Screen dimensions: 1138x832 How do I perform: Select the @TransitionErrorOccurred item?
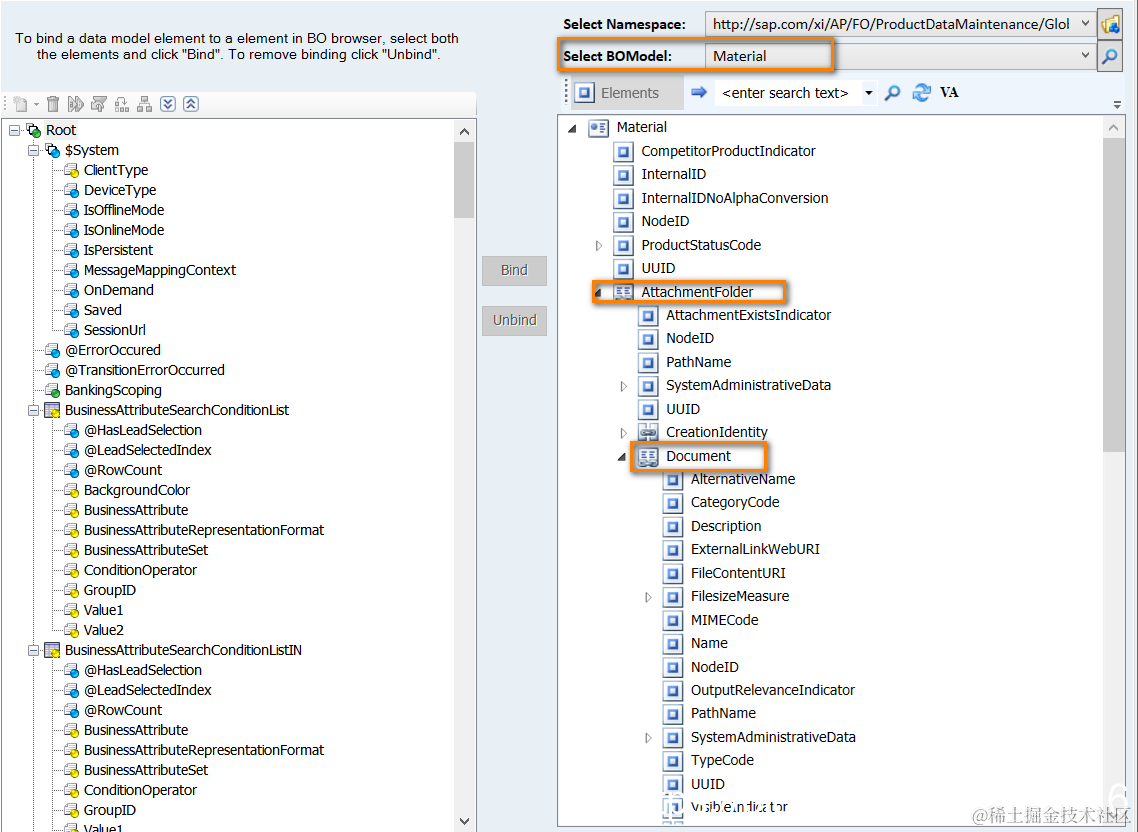tap(144, 370)
